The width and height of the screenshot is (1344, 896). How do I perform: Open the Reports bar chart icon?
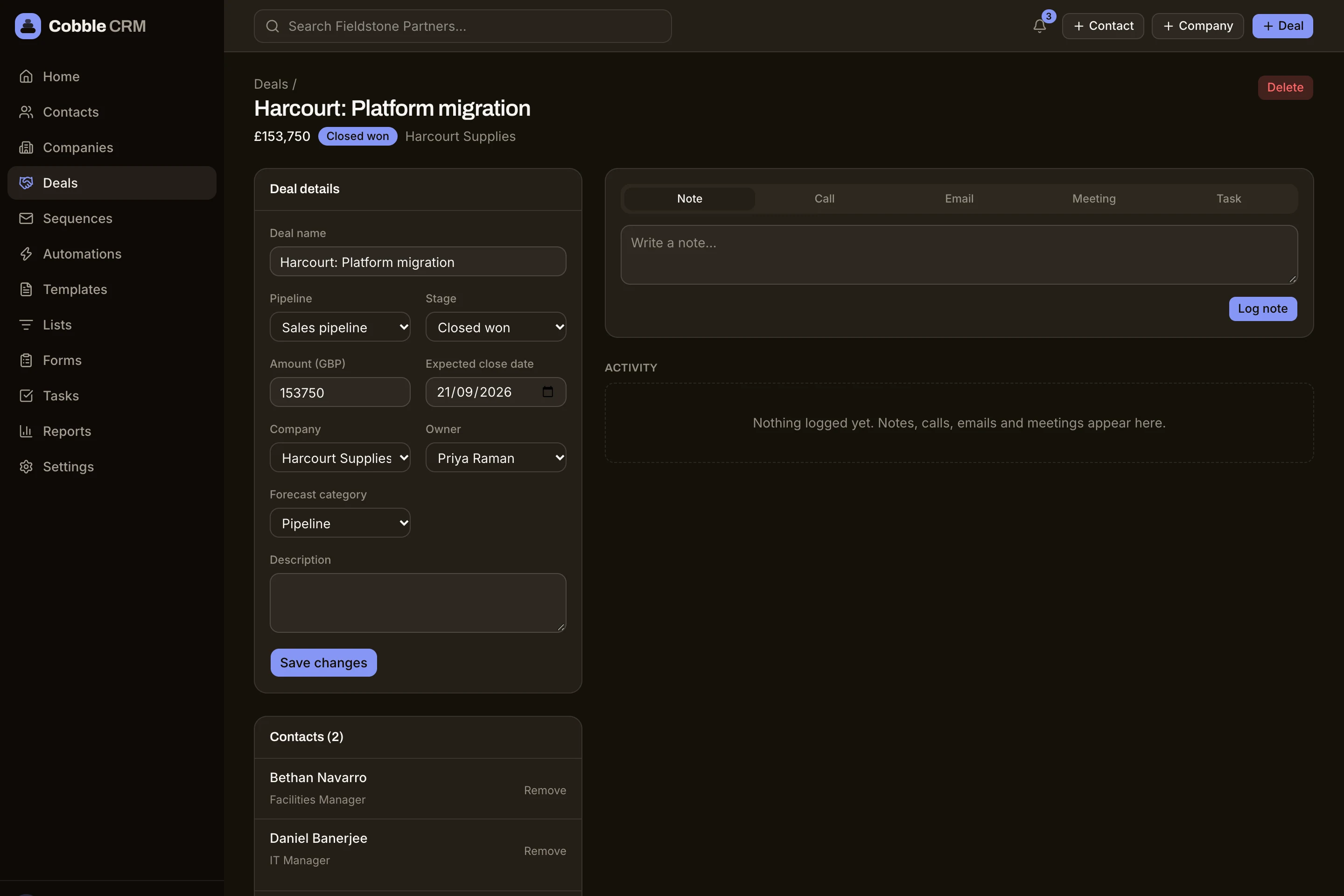pyautogui.click(x=26, y=431)
